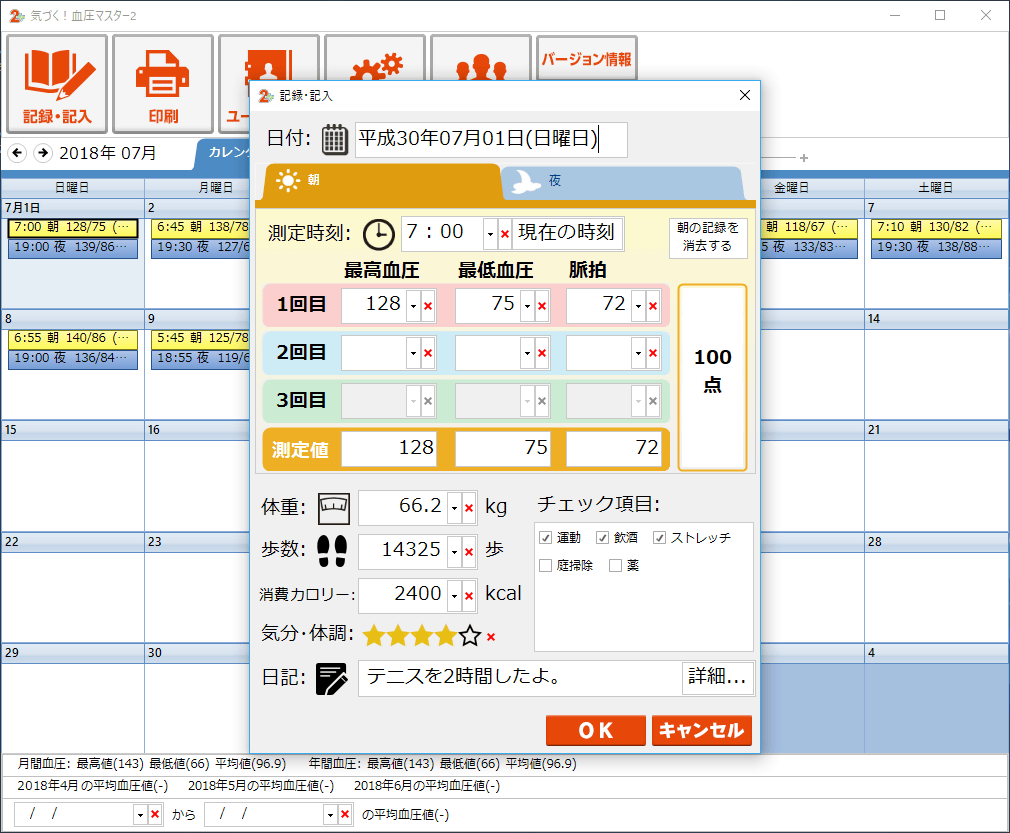The height and width of the screenshot is (833, 1010).
Task: Enable the 庭掃除 checkbox
Action: point(546,566)
